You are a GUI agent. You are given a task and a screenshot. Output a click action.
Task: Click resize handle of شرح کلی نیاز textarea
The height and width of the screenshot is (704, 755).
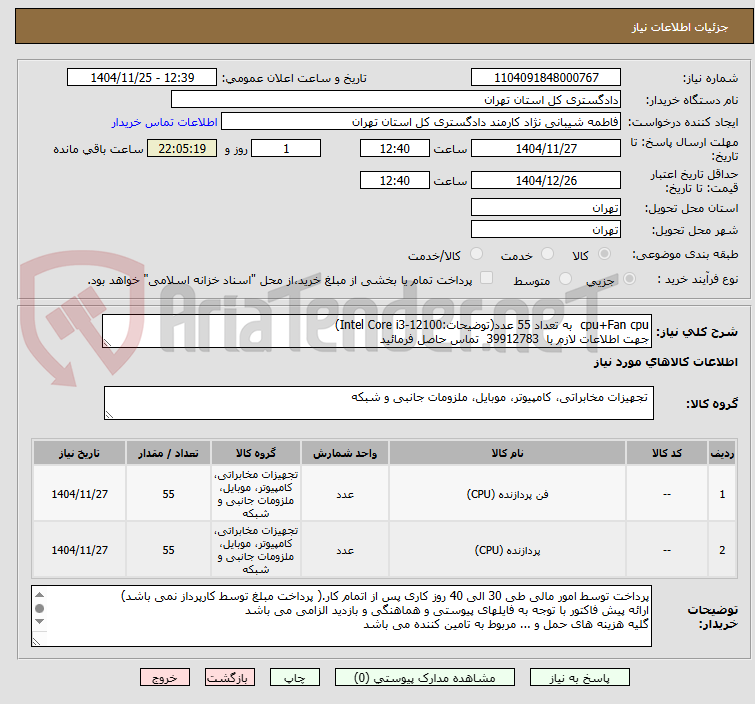107,342
